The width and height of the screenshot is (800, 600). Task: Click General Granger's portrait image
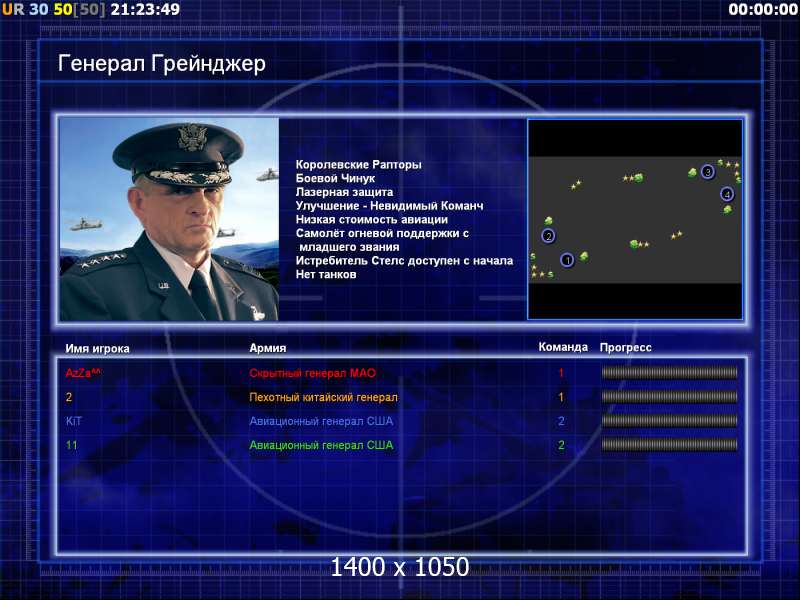coord(169,219)
